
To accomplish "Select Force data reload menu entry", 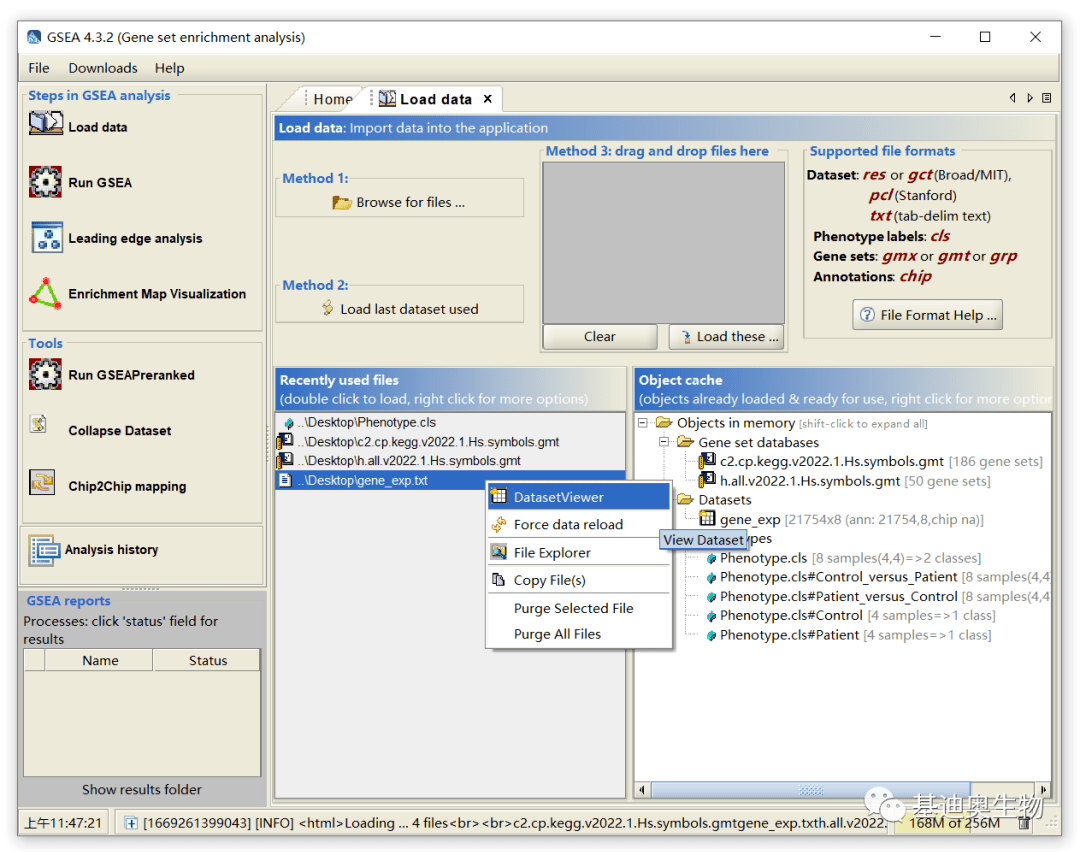I will coord(568,525).
